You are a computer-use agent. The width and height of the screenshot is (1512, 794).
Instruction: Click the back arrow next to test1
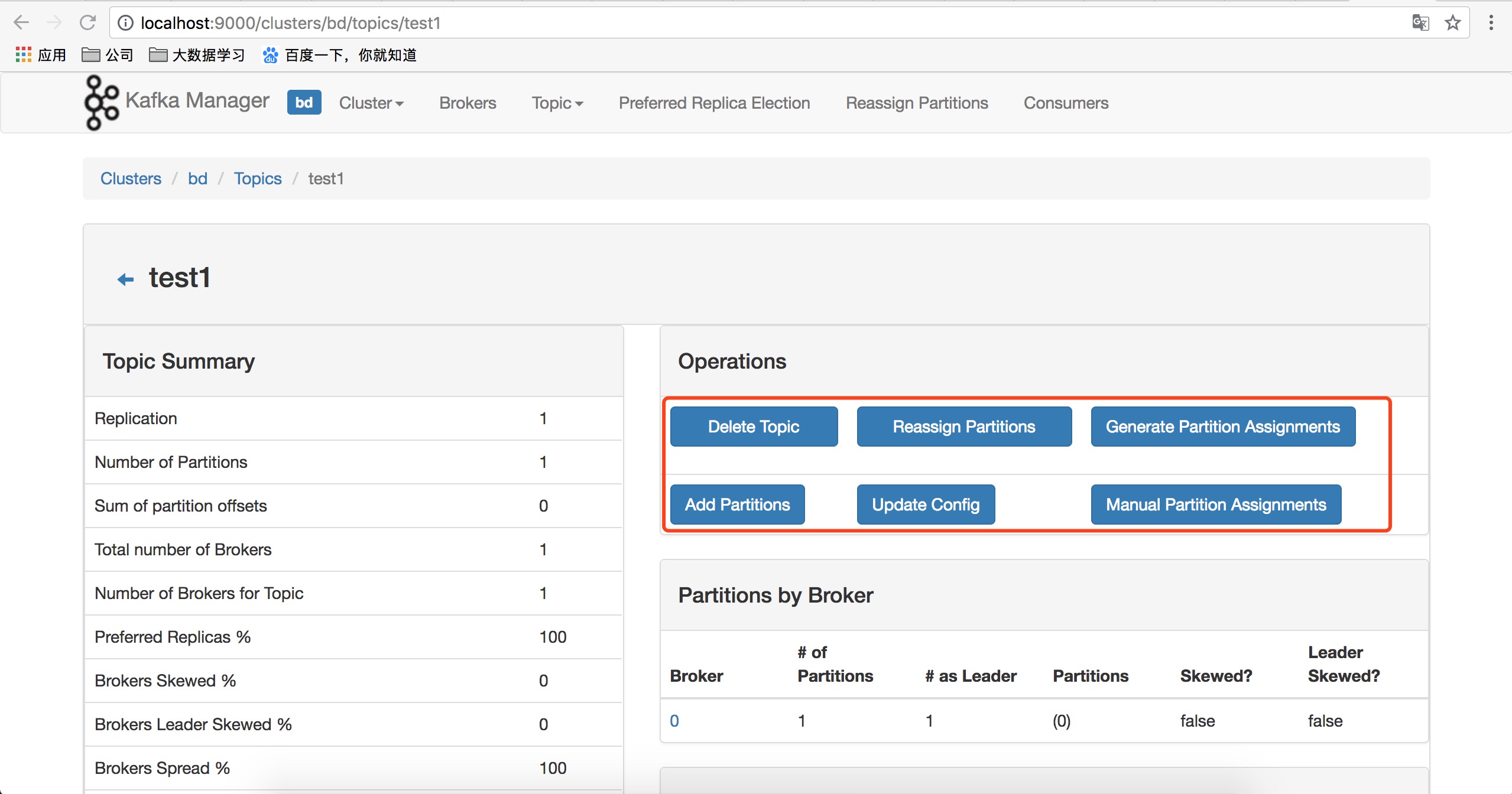(125, 279)
